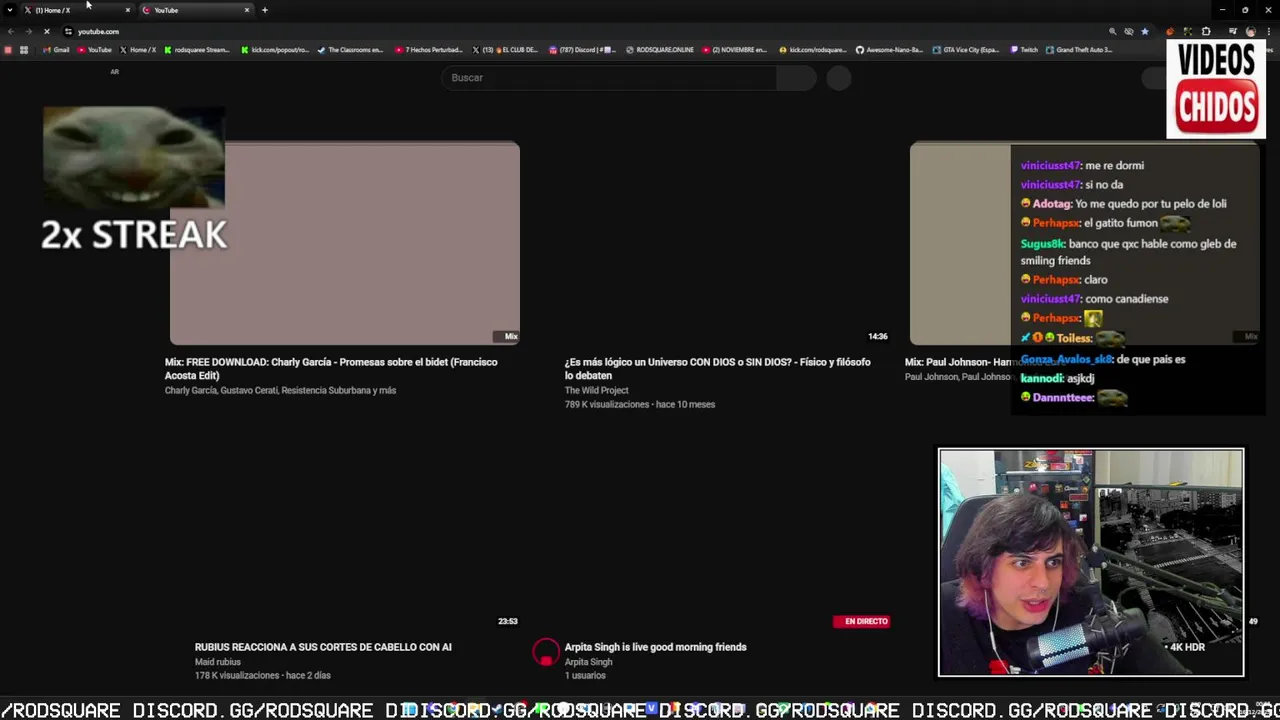Image resolution: width=1280 pixels, height=720 pixels.
Task: Switch to the YouTube browser tab
Action: [x=195, y=10]
